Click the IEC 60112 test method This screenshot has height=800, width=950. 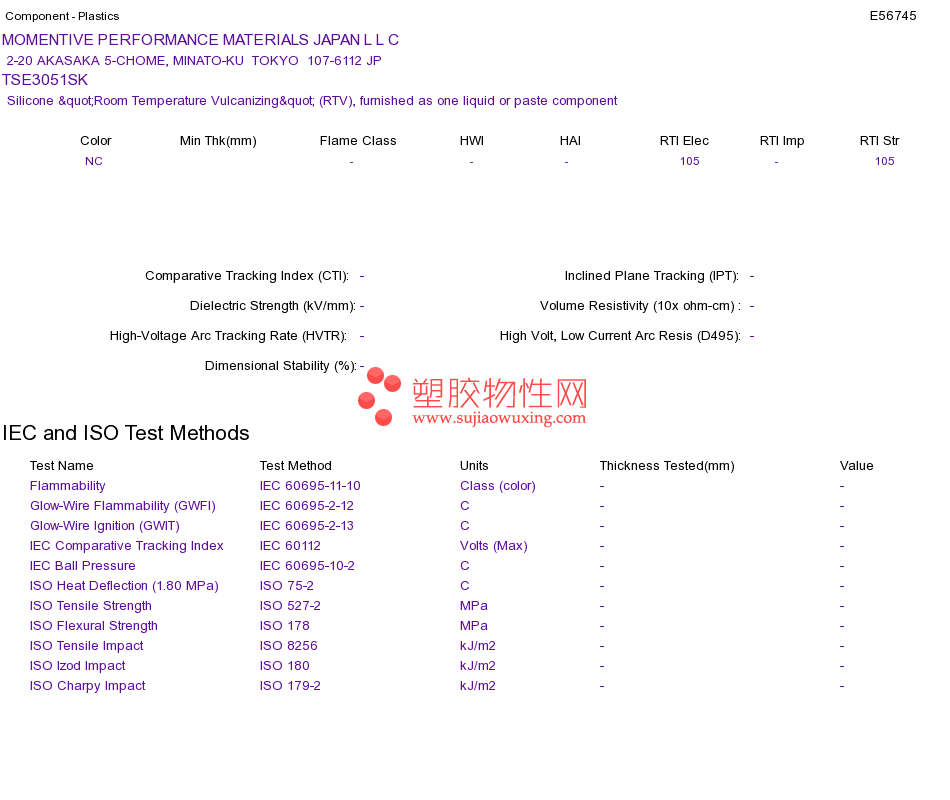point(290,546)
